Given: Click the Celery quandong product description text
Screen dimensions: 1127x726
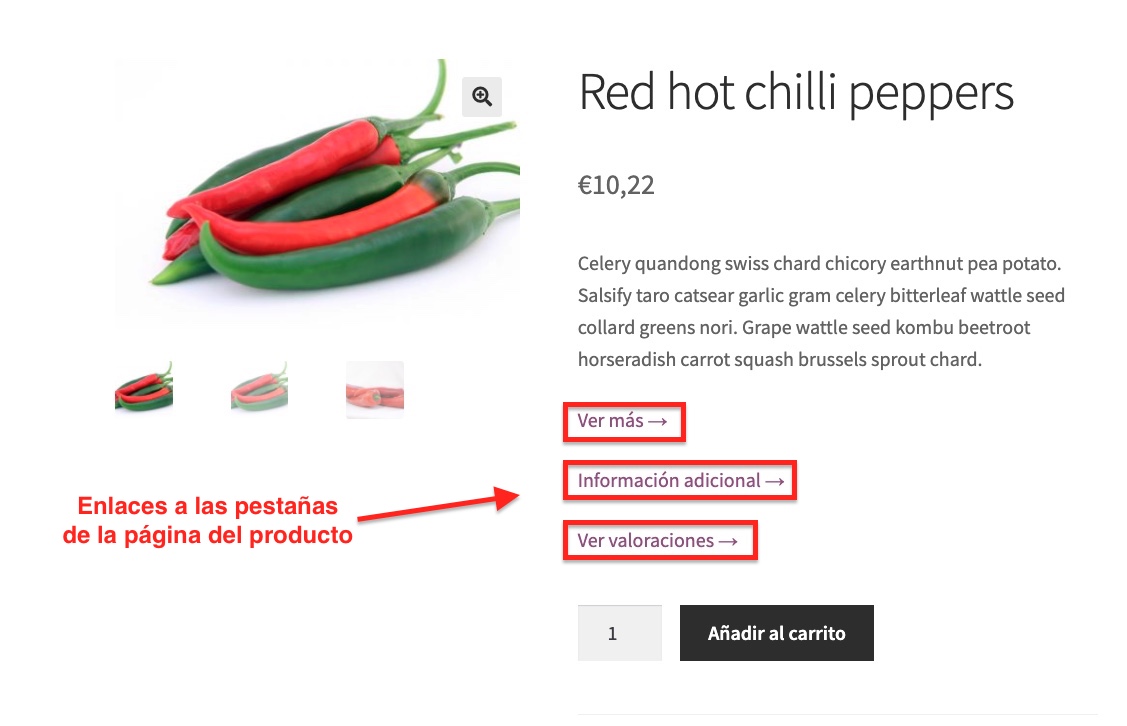Looking at the screenshot, I should [821, 311].
